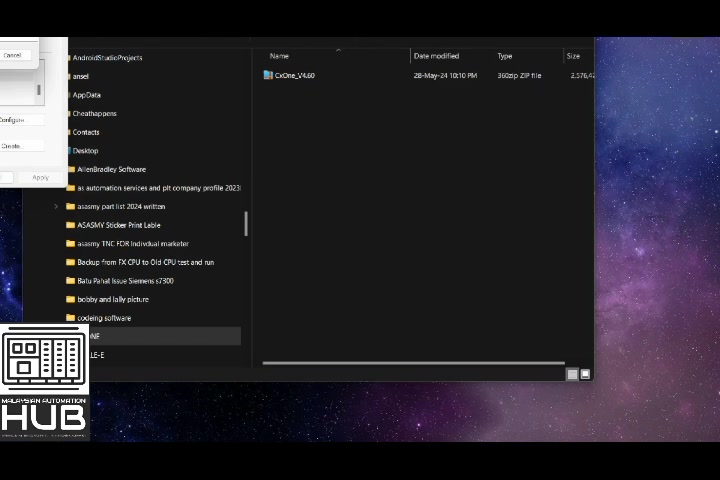Viewport: 720px width, 480px height.
Task: Select the ansel folder in tree
Action: (x=81, y=77)
